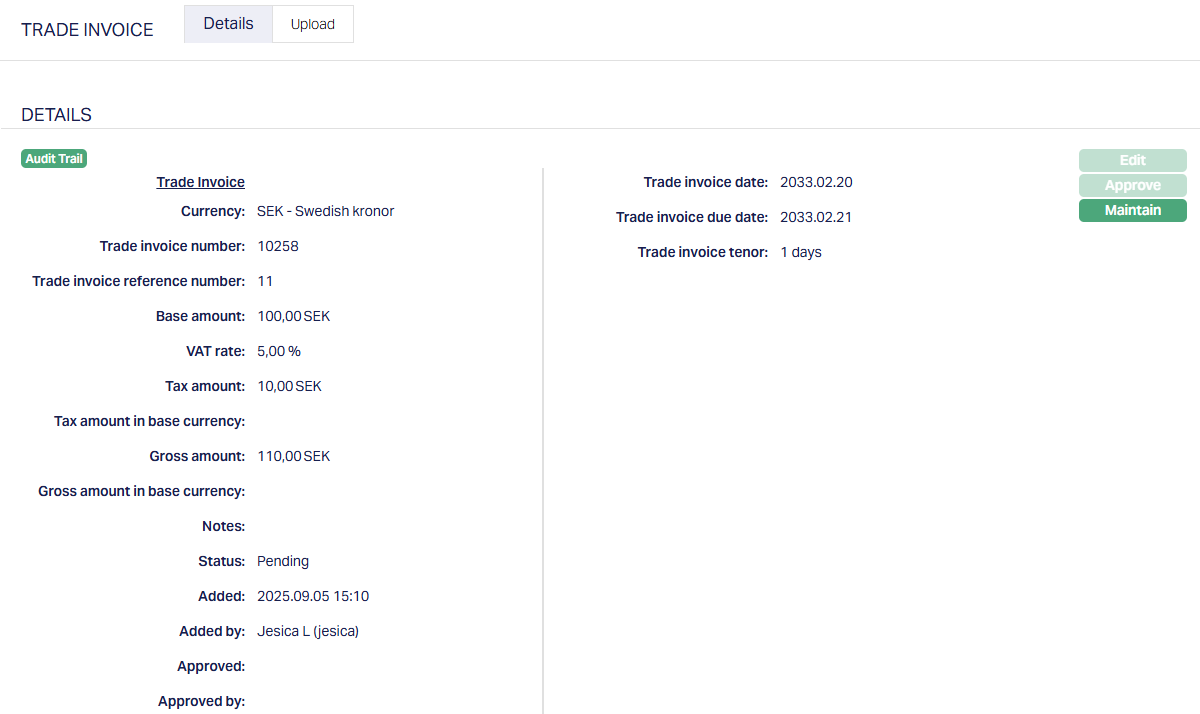Screen dimensions: 1200x714
Task: Click trade invoice number 10258
Action: [x=278, y=246]
